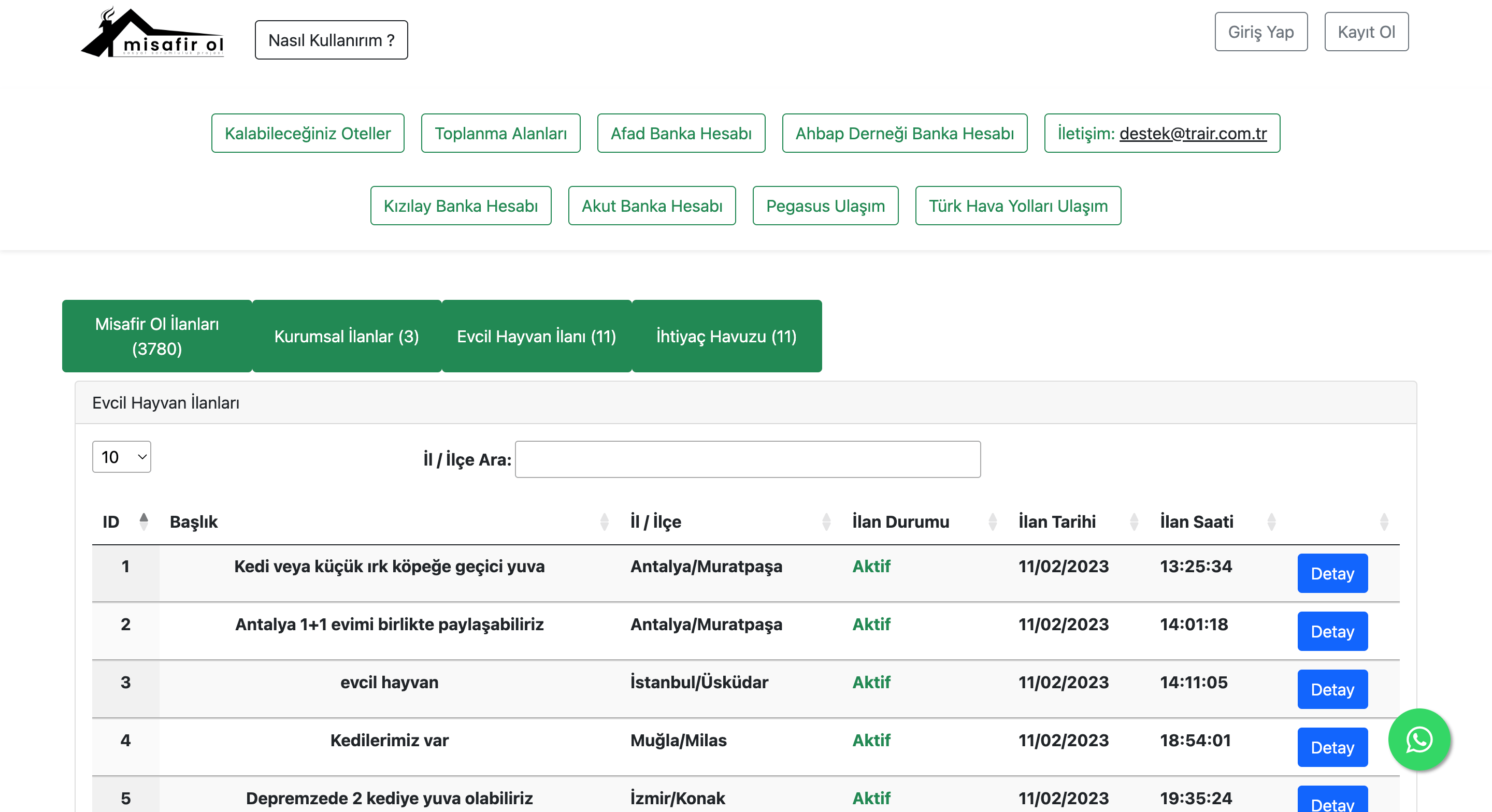Screen dimensions: 1492x812
Task: Select İhtiyaç Havuzu (11) tab
Action: 726,336
